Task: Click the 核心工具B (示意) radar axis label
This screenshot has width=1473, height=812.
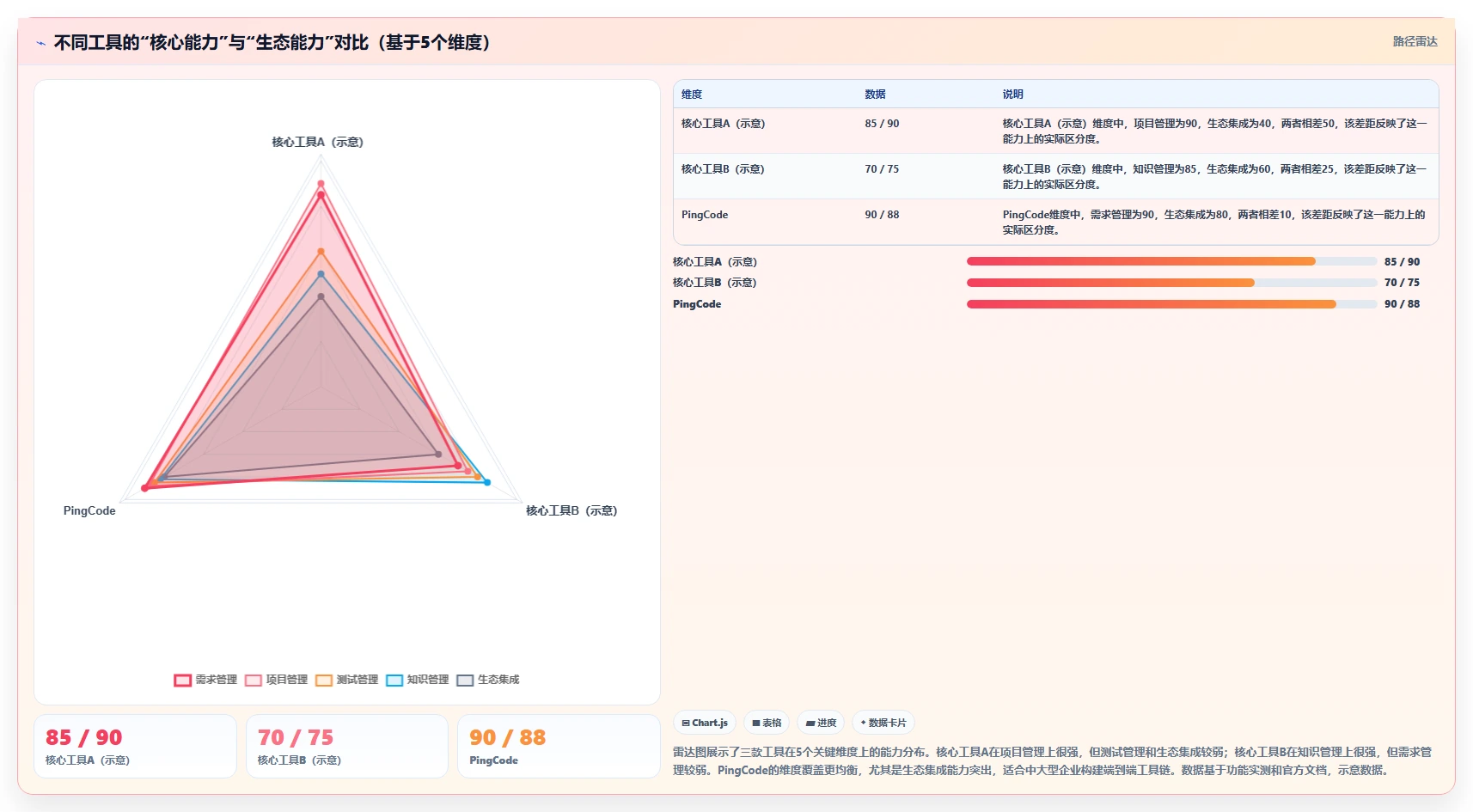Action: pos(571,510)
